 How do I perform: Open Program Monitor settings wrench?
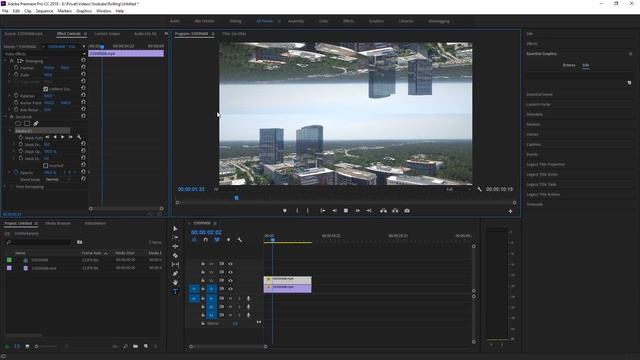[x=479, y=189]
